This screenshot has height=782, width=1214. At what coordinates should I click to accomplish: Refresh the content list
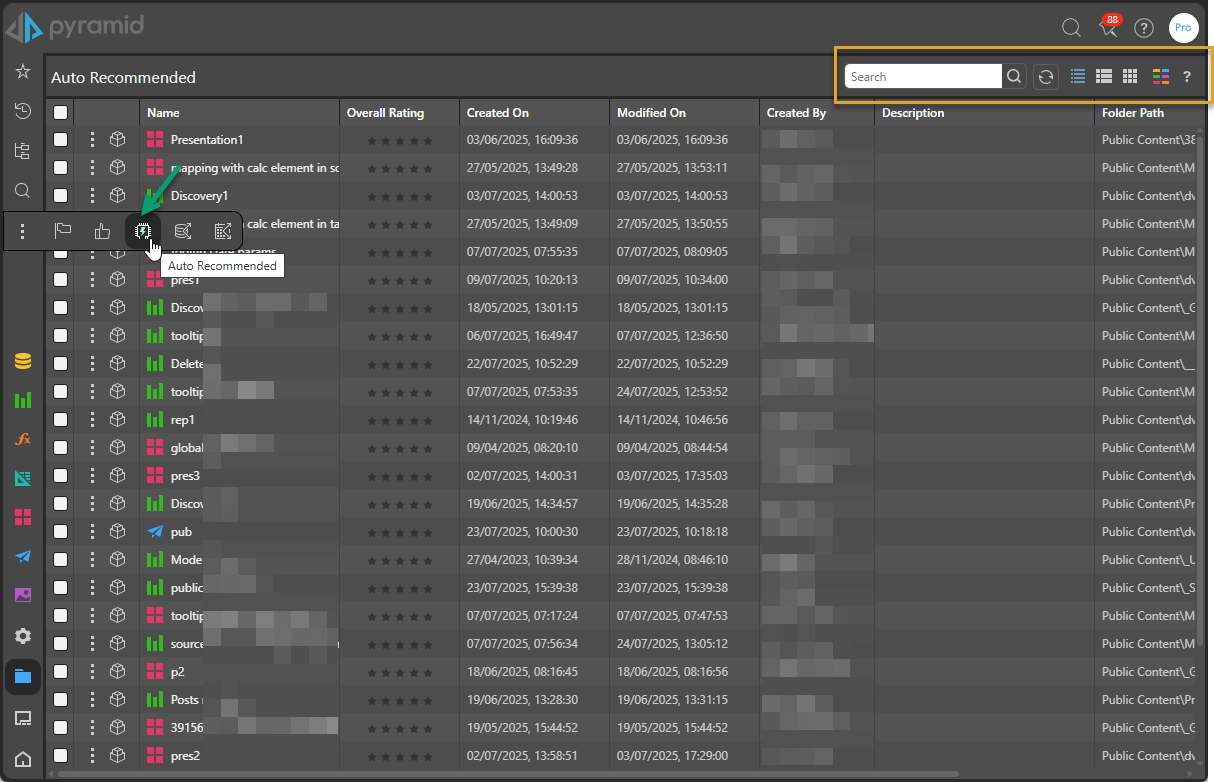tap(1045, 77)
